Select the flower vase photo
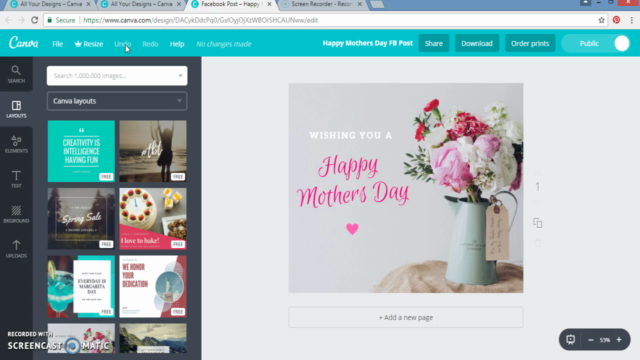This screenshot has width=640, height=360. click(465, 192)
